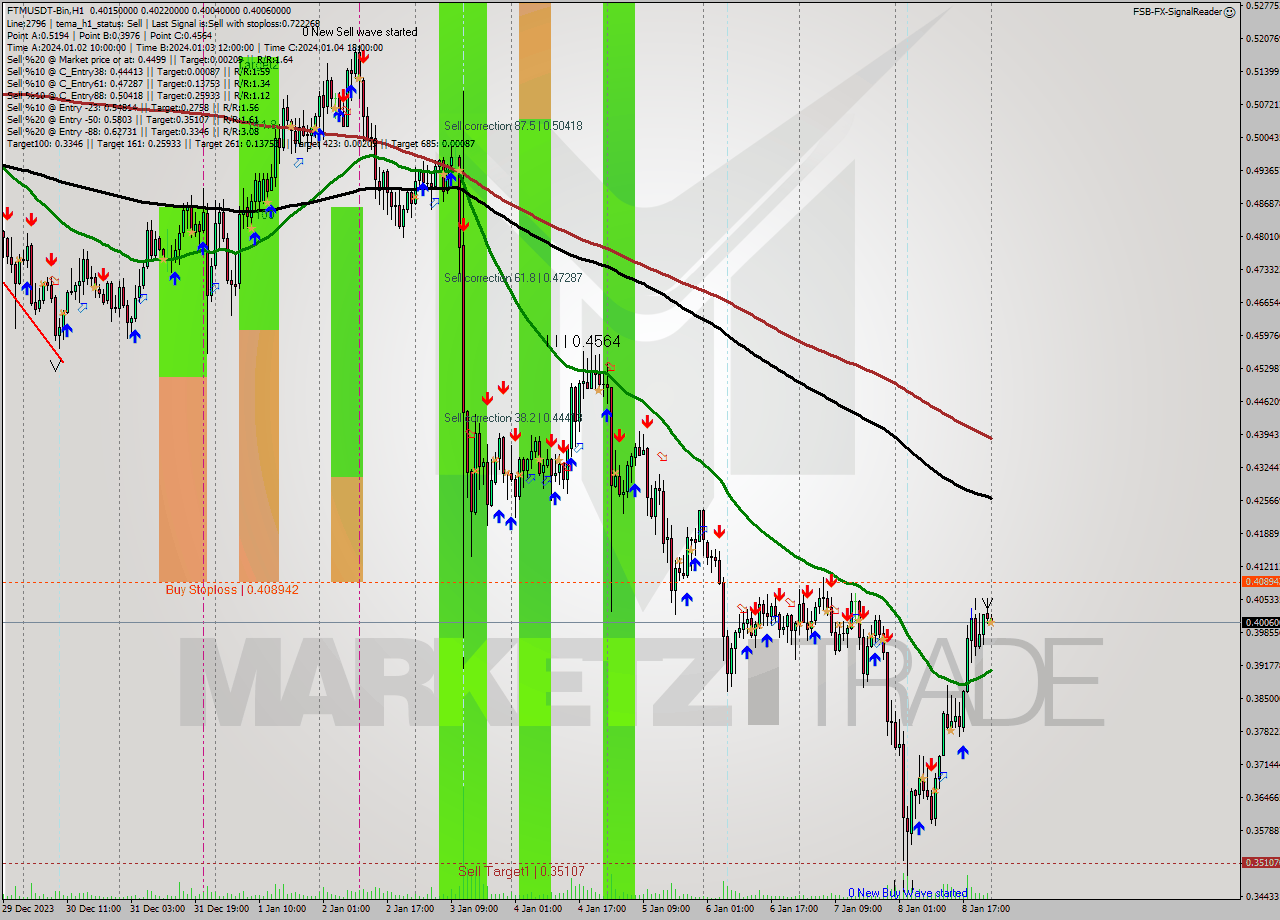The width and height of the screenshot is (1280, 920).
Task: Click the 0.36466 price axis value
Action: 1260,798
